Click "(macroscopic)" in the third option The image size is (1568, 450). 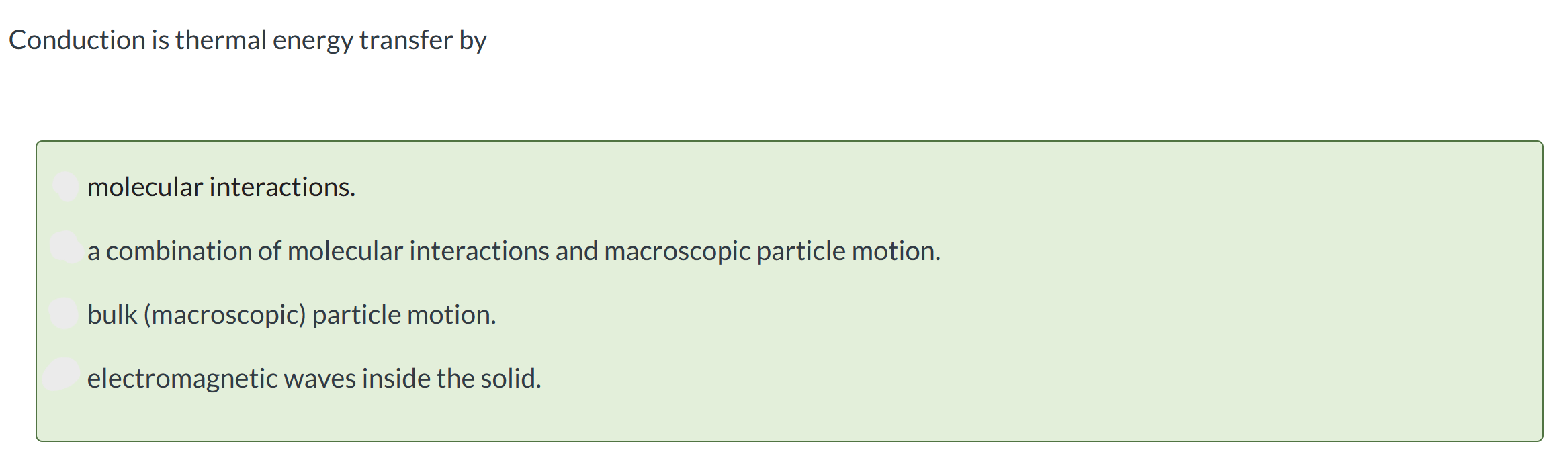pyautogui.click(x=225, y=314)
